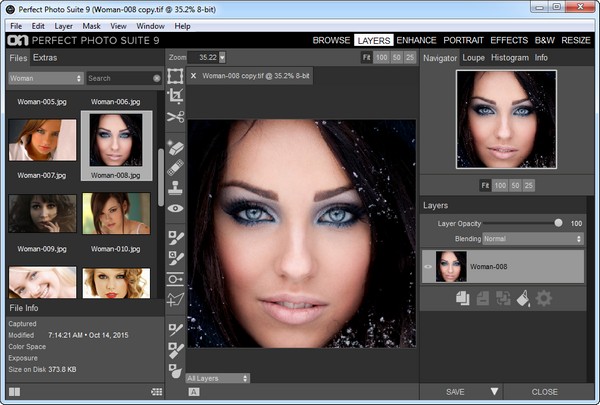The image size is (600, 405).
Task: Expand the Woman folder dropdown
Action: pos(44,78)
